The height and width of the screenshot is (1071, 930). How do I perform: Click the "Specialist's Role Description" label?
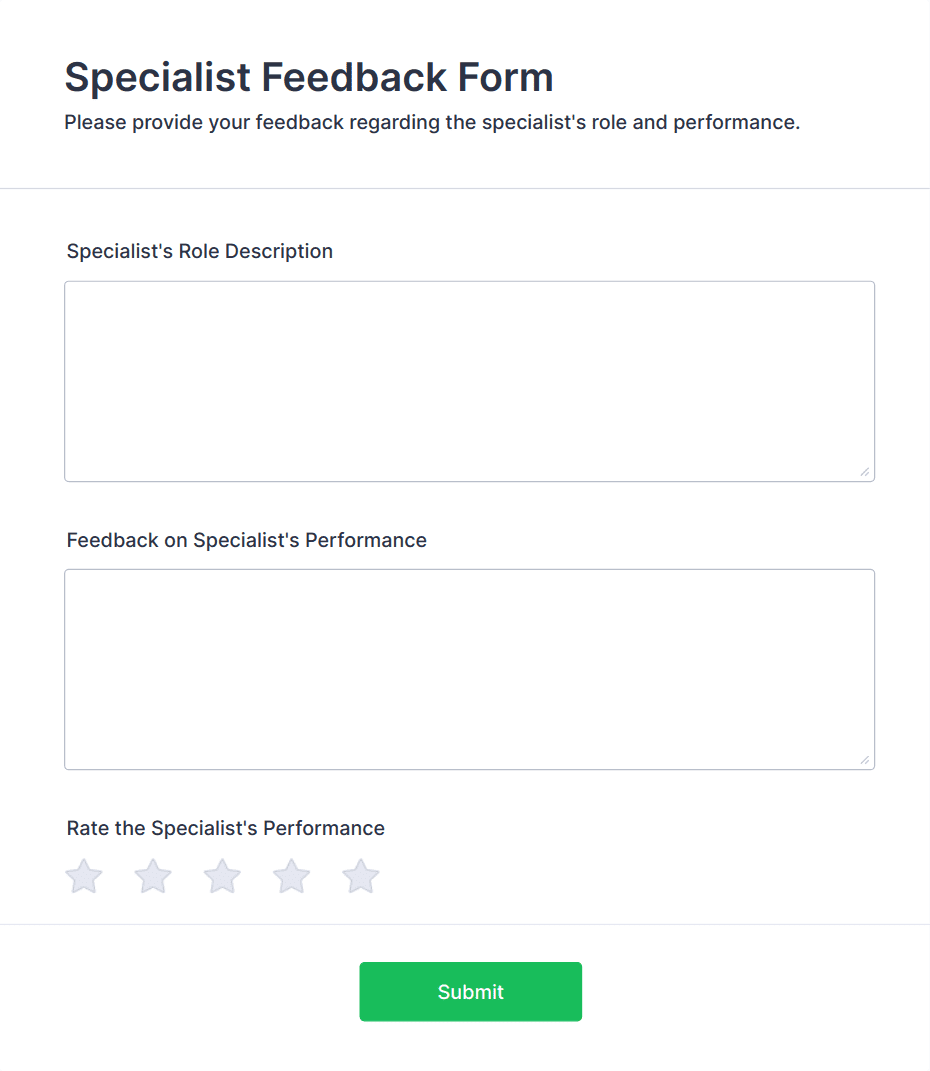point(200,251)
